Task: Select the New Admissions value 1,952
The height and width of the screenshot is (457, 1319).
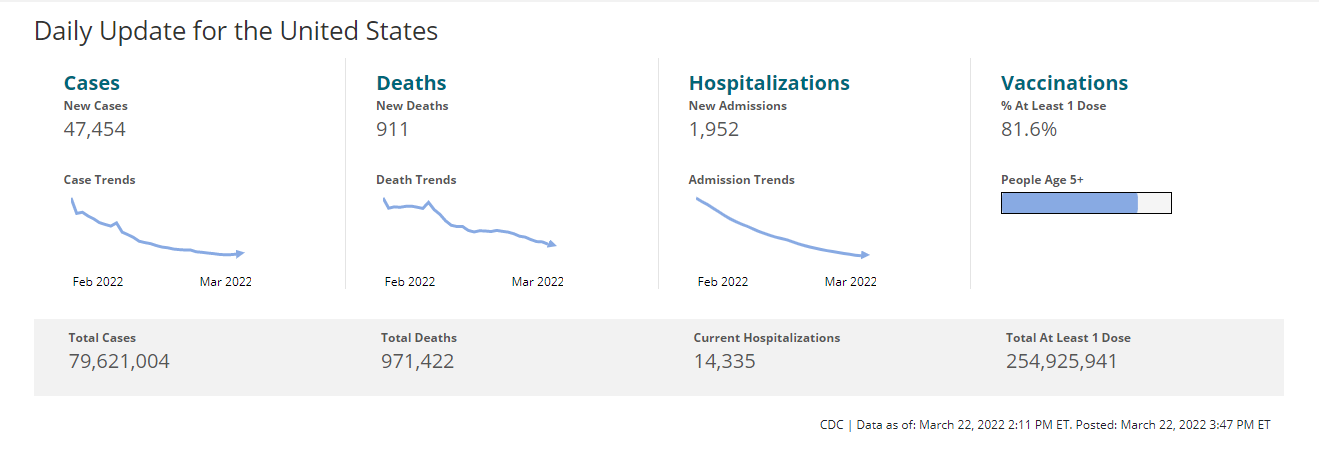Action: click(x=714, y=129)
